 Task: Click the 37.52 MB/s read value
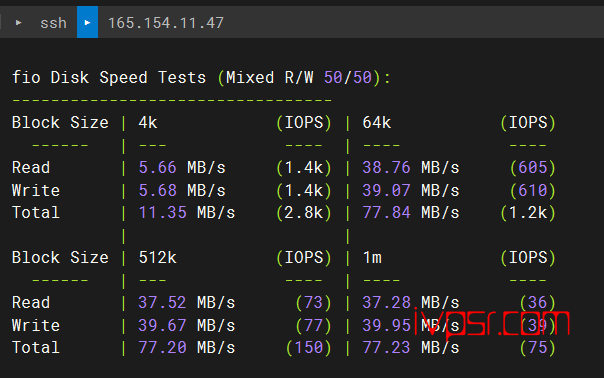click(x=187, y=302)
